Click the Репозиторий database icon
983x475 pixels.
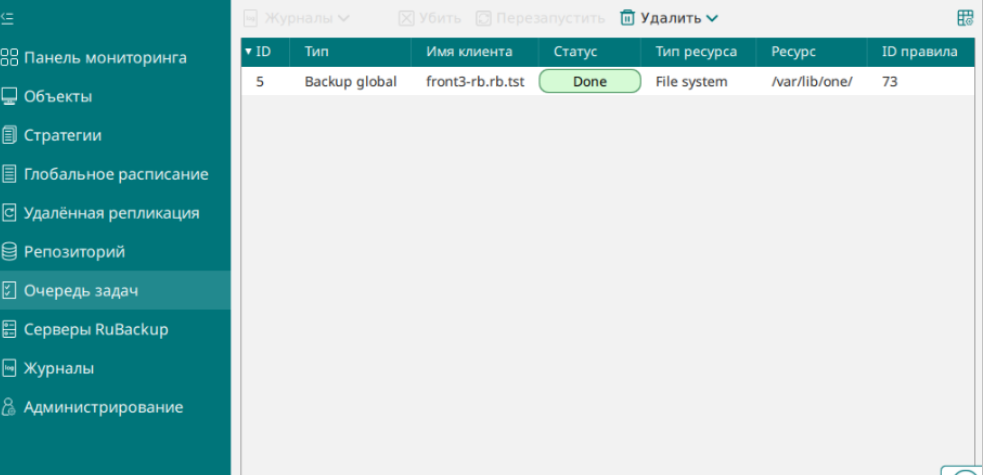tap(9, 252)
